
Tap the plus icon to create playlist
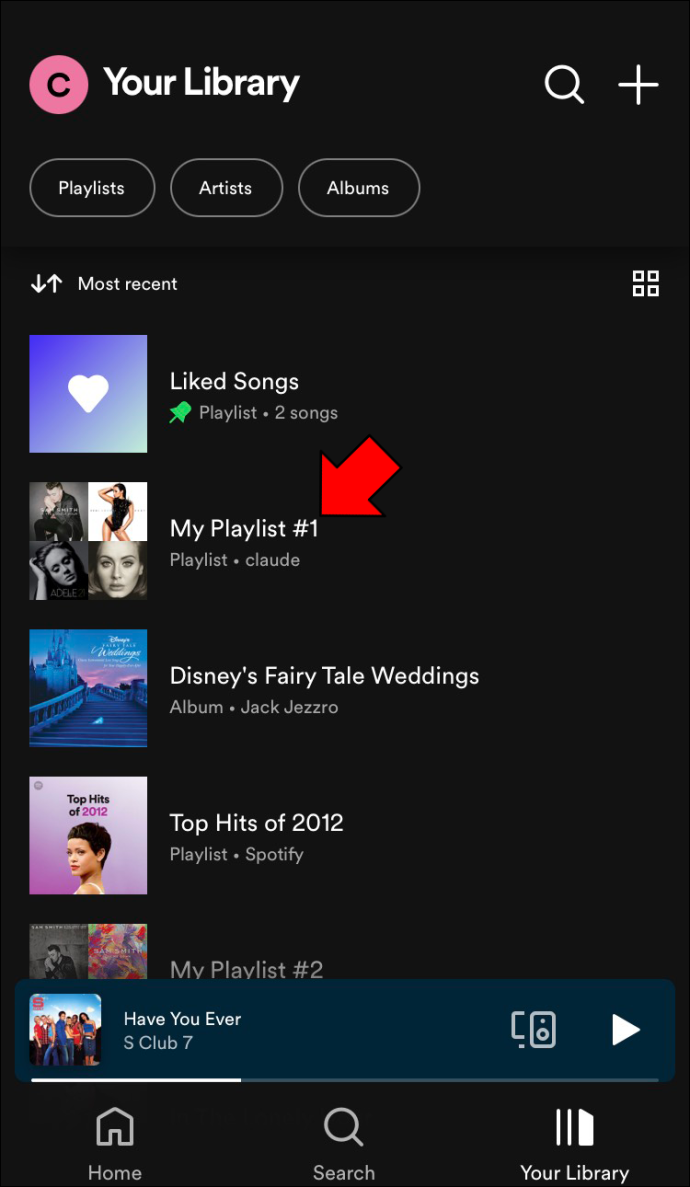coord(638,84)
